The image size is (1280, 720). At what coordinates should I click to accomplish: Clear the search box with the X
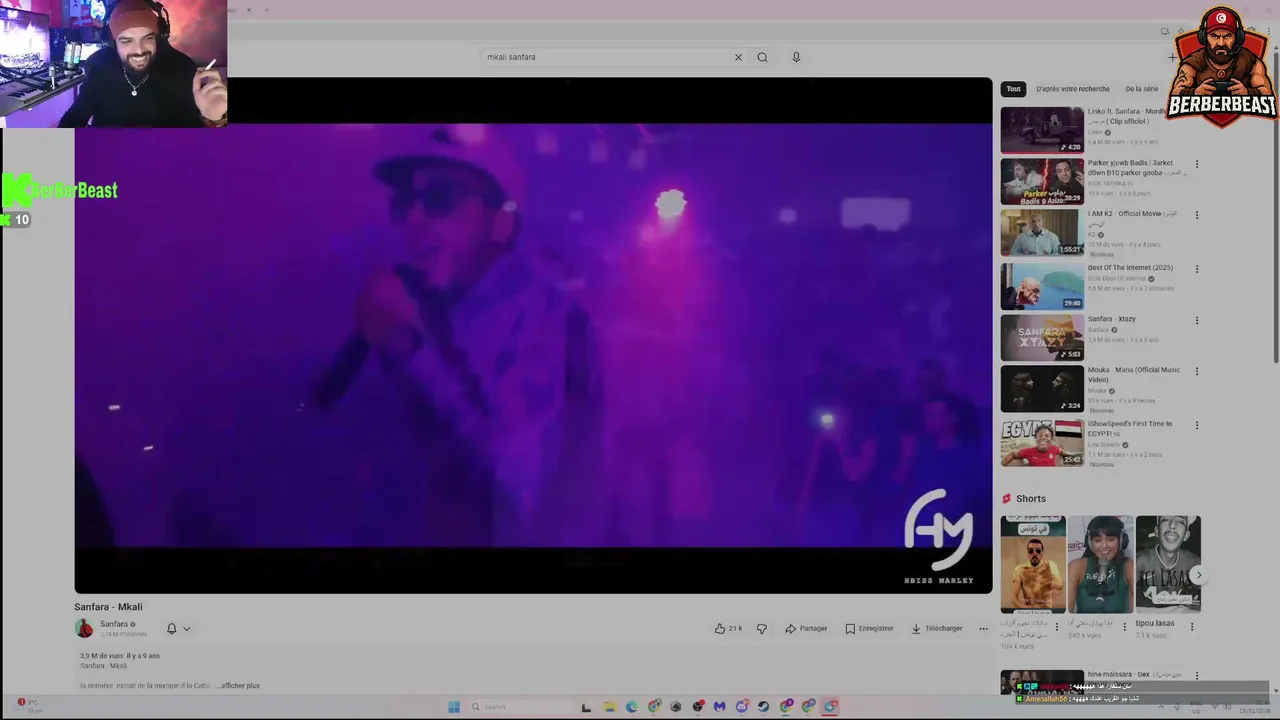738,57
